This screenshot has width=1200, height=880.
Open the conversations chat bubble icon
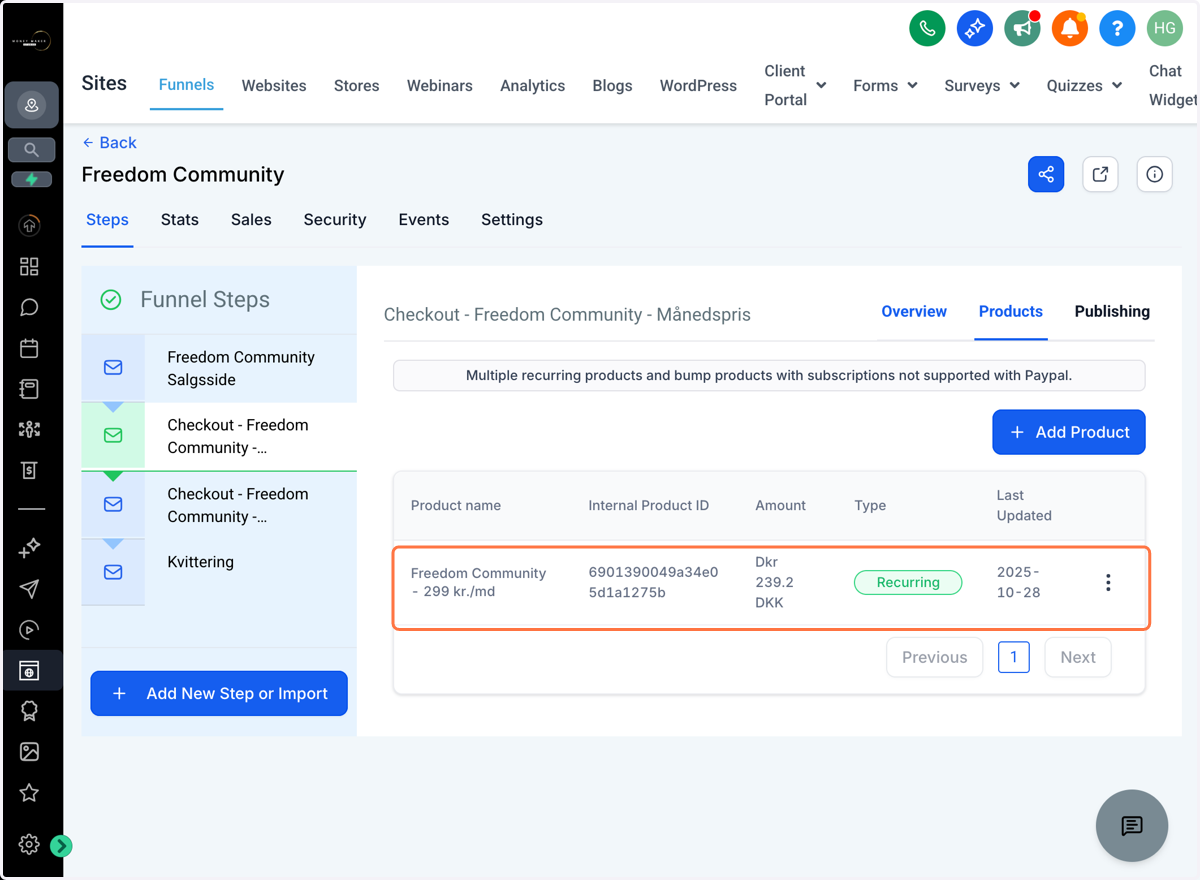point(29,307)
